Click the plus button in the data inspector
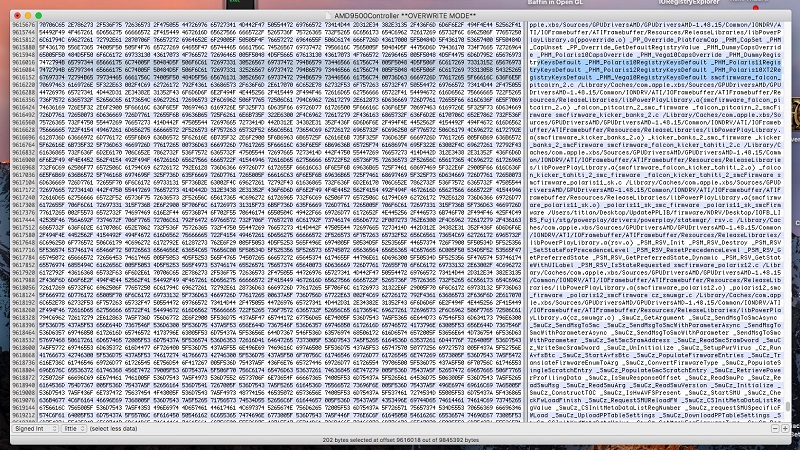The height and width of the screenshot is (450, 800). click(x=785, y=429)
